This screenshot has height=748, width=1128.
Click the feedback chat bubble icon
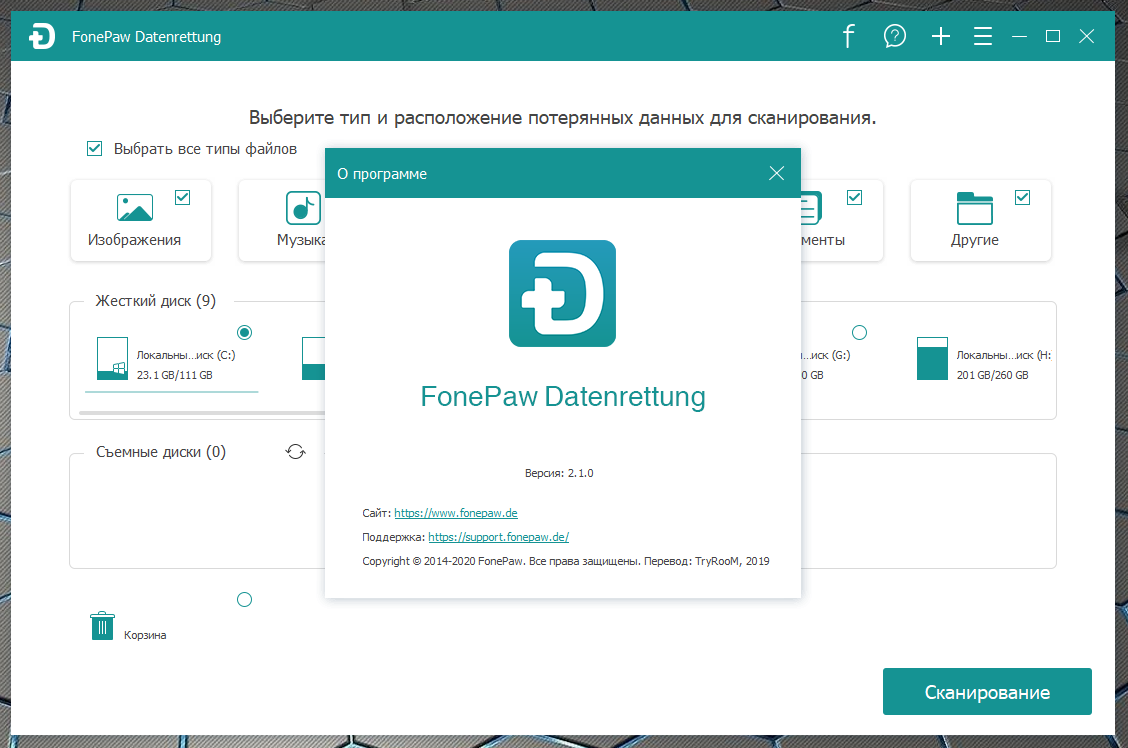[894, 37]
